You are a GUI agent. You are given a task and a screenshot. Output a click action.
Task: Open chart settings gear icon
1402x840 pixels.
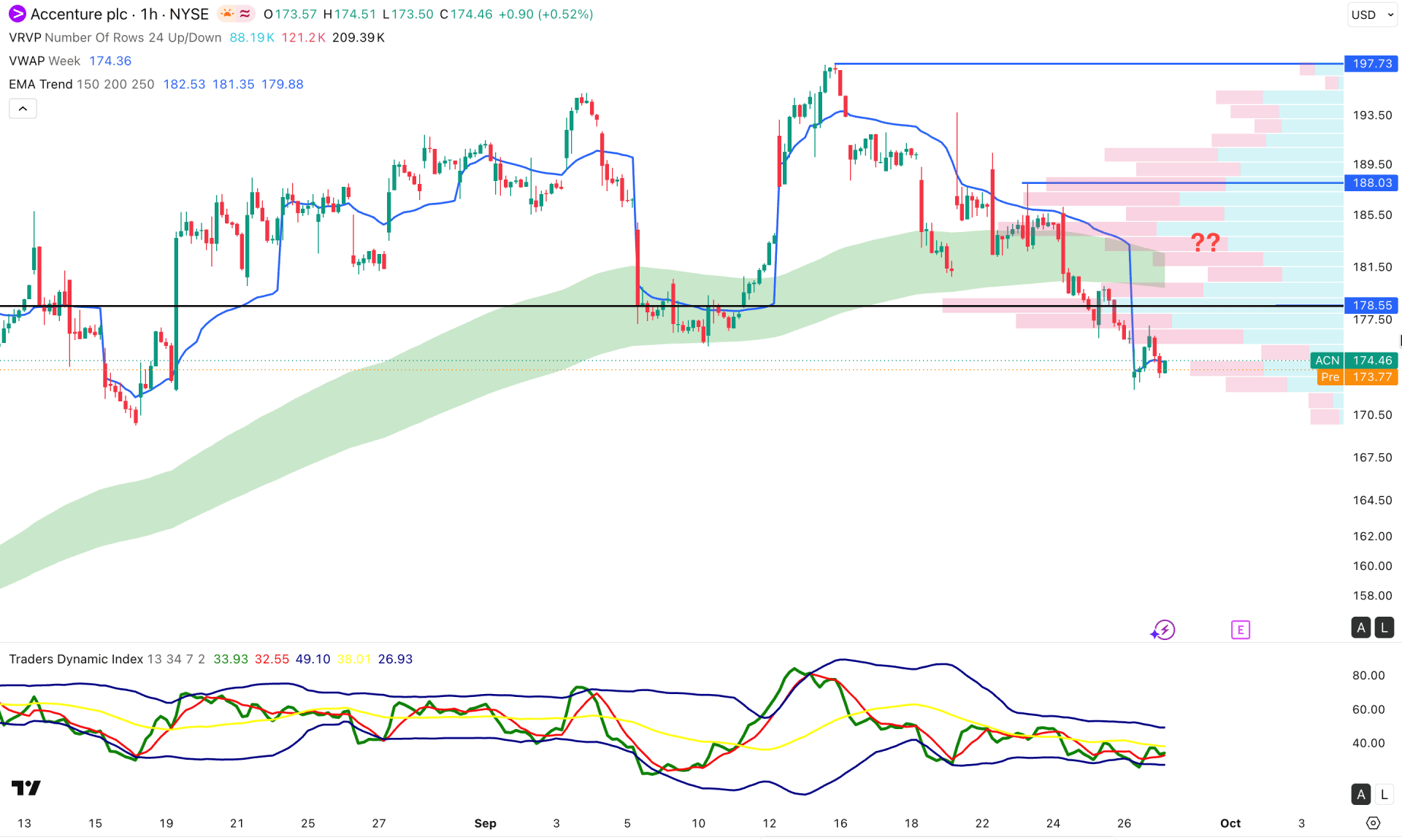1373,823
